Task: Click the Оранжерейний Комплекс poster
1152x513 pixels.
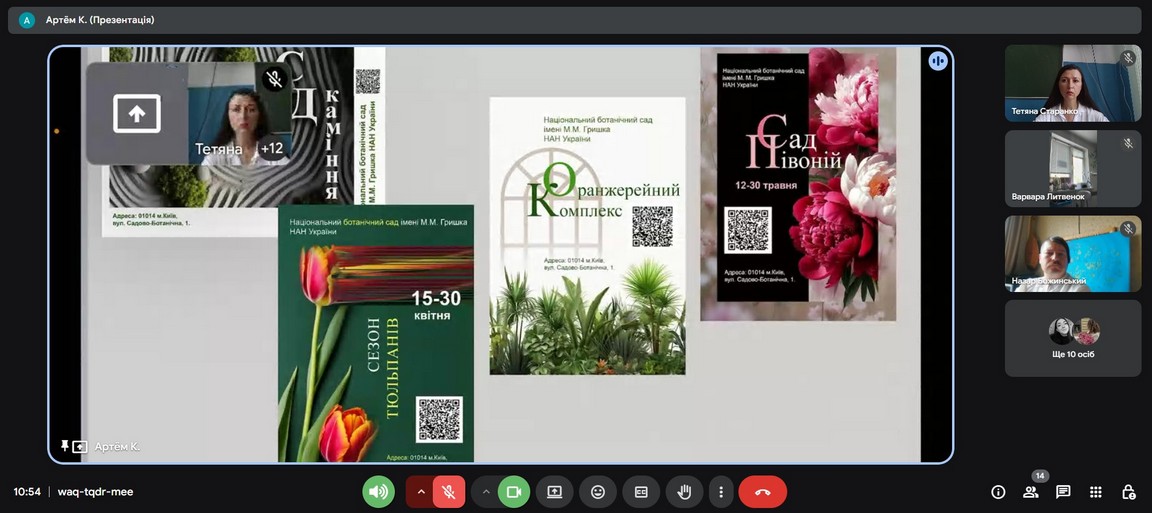Action: pyautogui.click(x=587, y=236)
